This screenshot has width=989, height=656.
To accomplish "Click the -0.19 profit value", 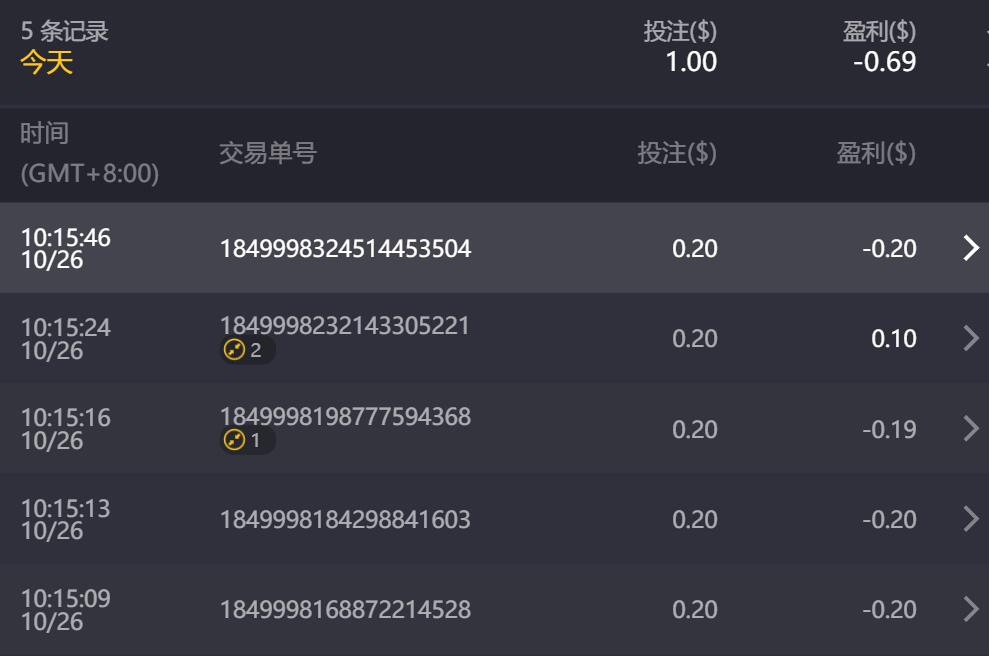I will pyautogui.click(x=889, y=429).
